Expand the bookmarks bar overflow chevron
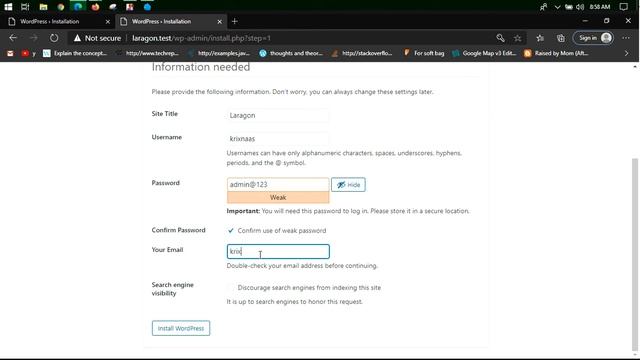The height and width of the screenshot is (360, 640). coord(627,53)
